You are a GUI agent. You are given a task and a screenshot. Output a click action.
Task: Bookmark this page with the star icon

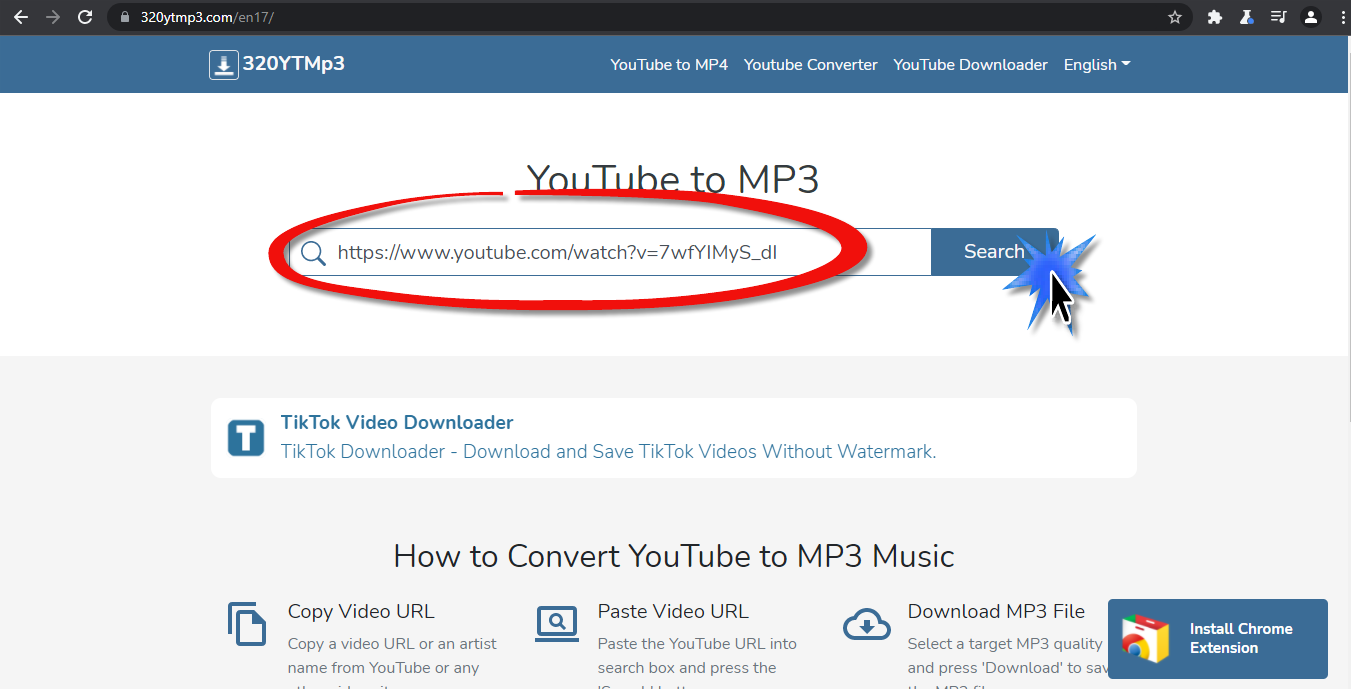[1175, 17]
